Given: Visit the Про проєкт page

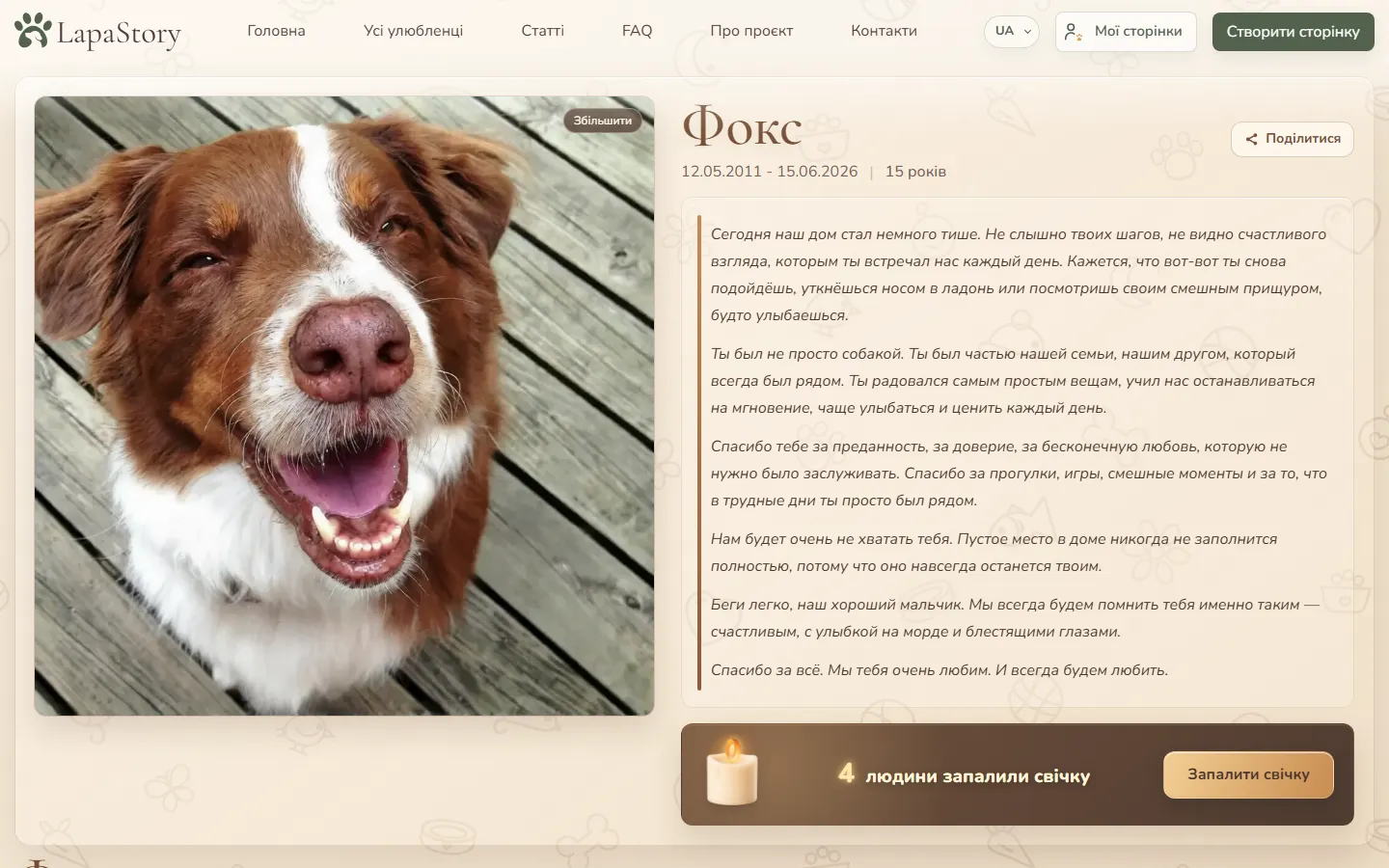Looking at the screenshot, I should click(x=751, y=31).
